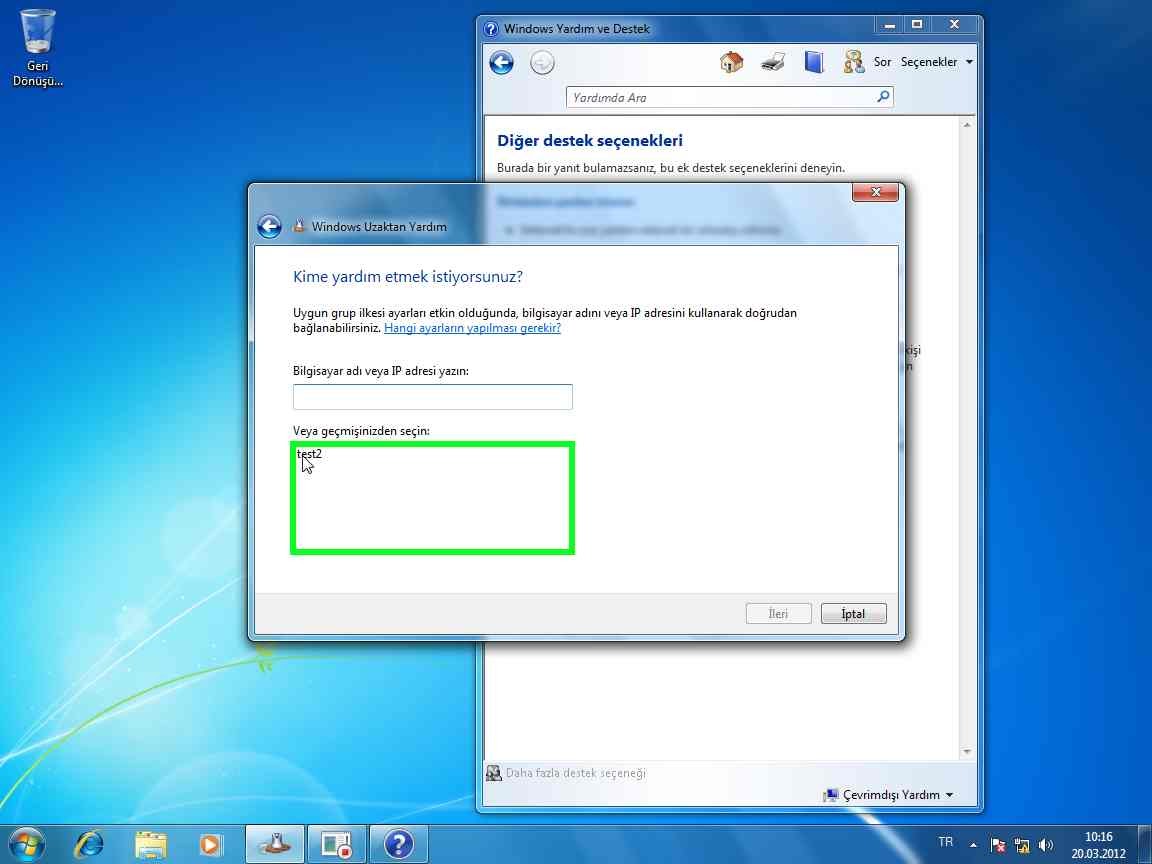Viewport: 1152px width, 864px height.
Task: Close the Windows Uzaktan Yardım dialog
Action: (x=875, y=192)
